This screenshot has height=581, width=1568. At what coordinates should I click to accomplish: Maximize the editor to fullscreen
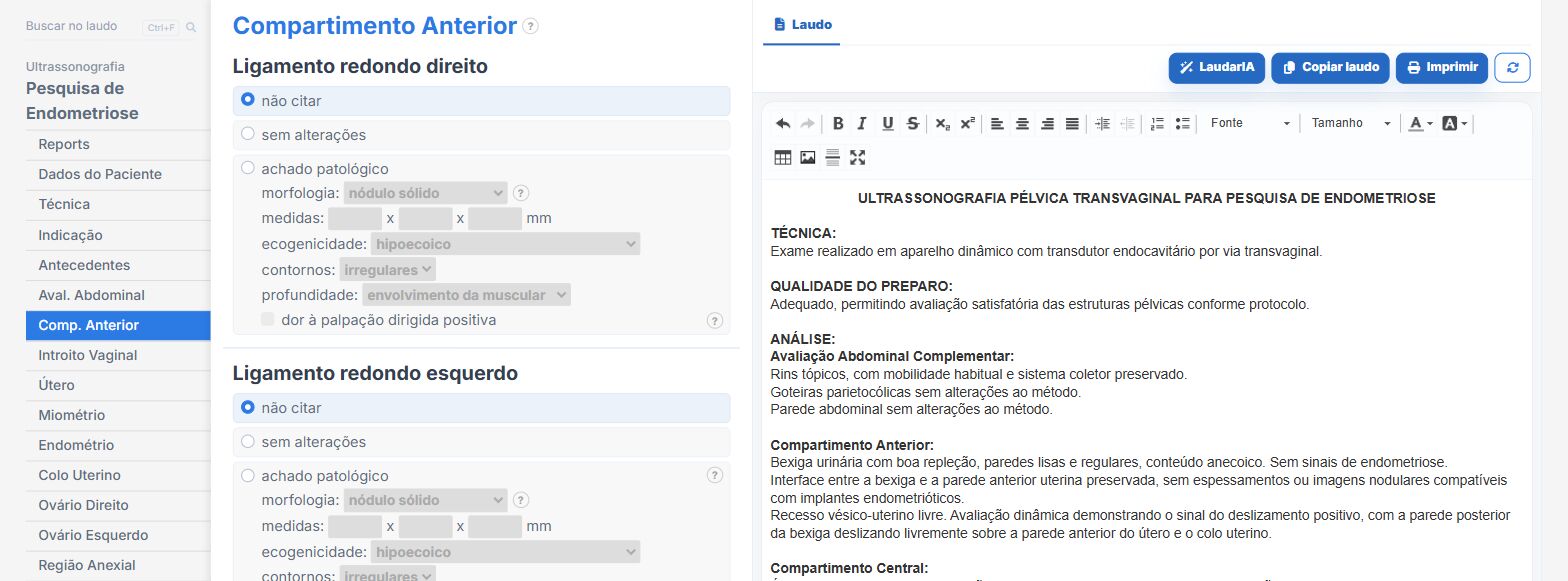coord(857,157)
